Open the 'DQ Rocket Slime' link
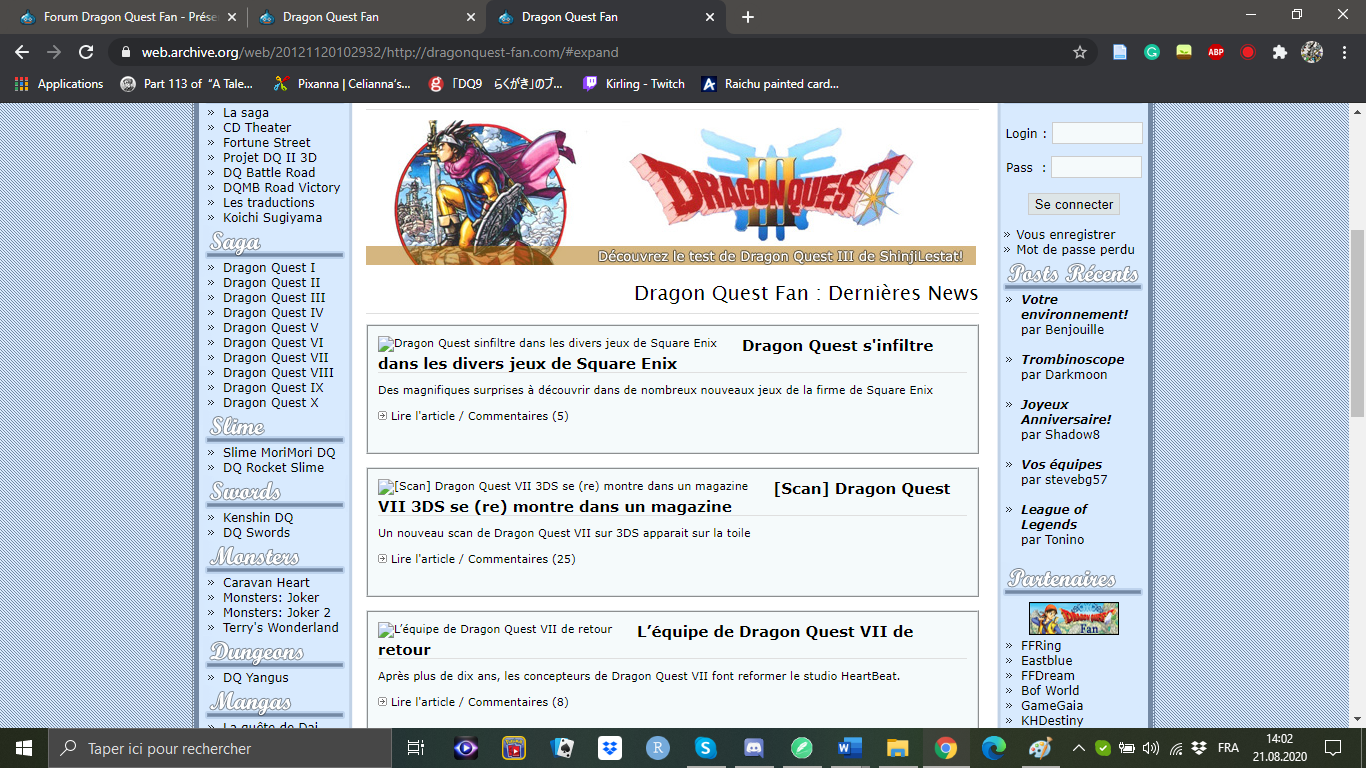This screenshot has height=768, width=1366. click(x=273, y=468)
